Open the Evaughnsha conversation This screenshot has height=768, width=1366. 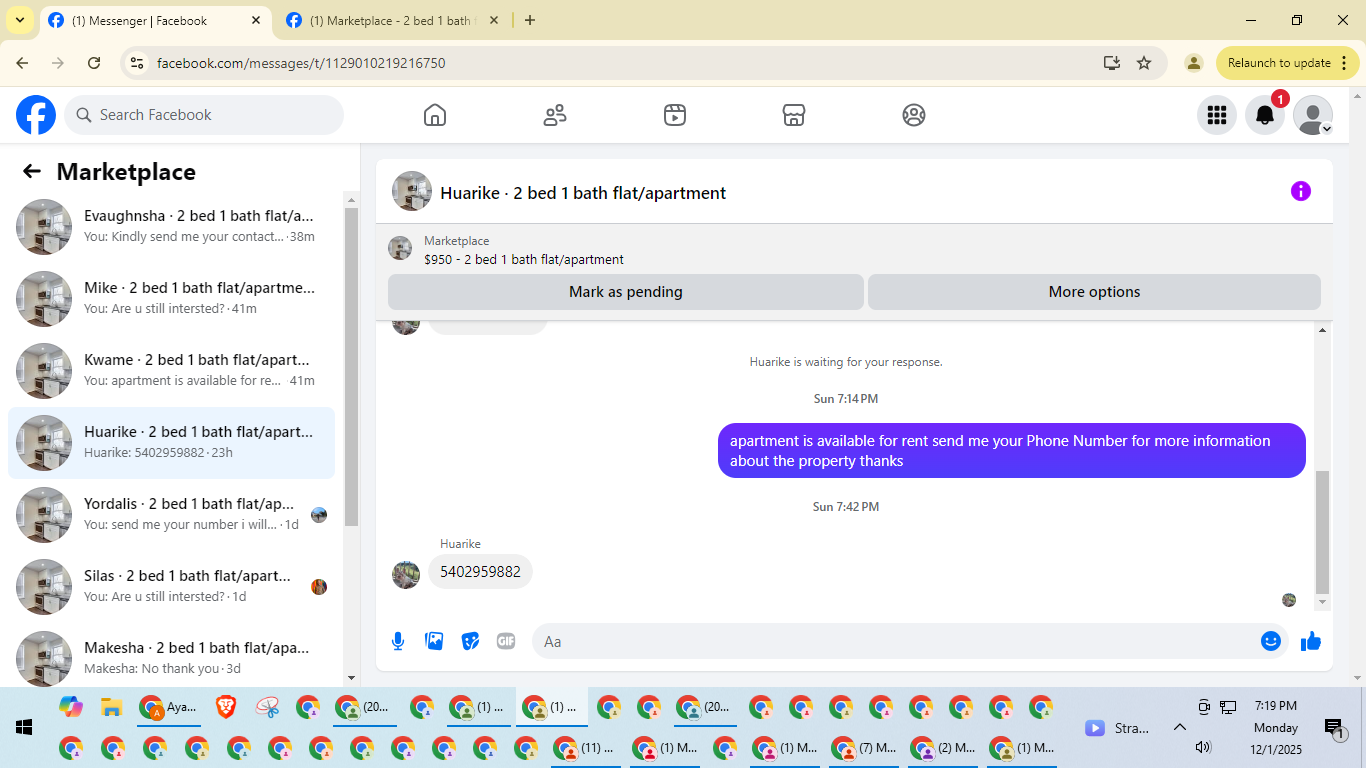171,227
